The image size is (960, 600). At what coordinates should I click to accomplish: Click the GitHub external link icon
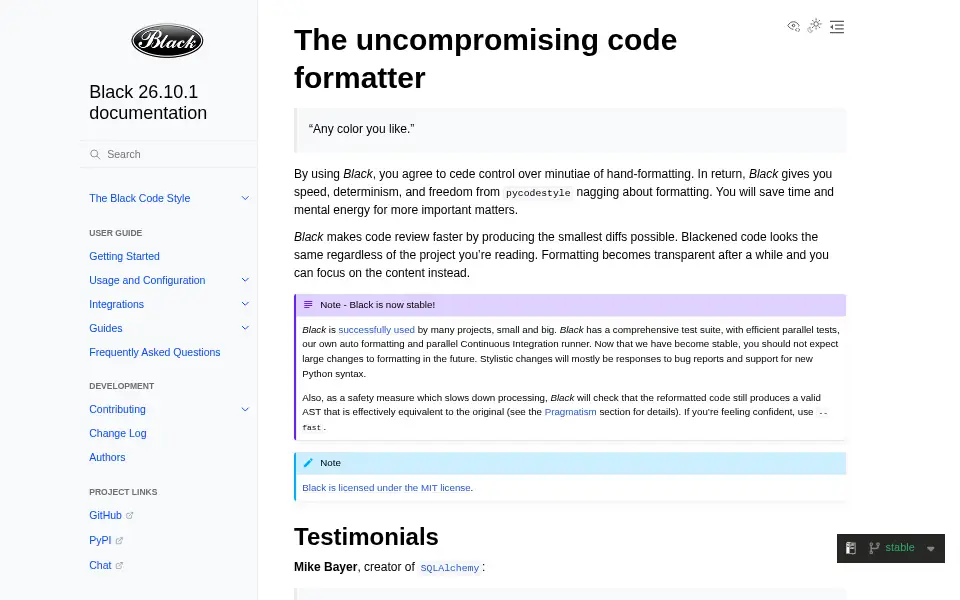point(130,516)
